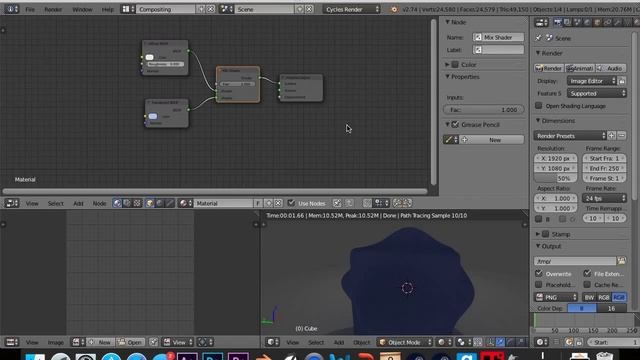Open the node editor type selector icon

pos(11,203)
